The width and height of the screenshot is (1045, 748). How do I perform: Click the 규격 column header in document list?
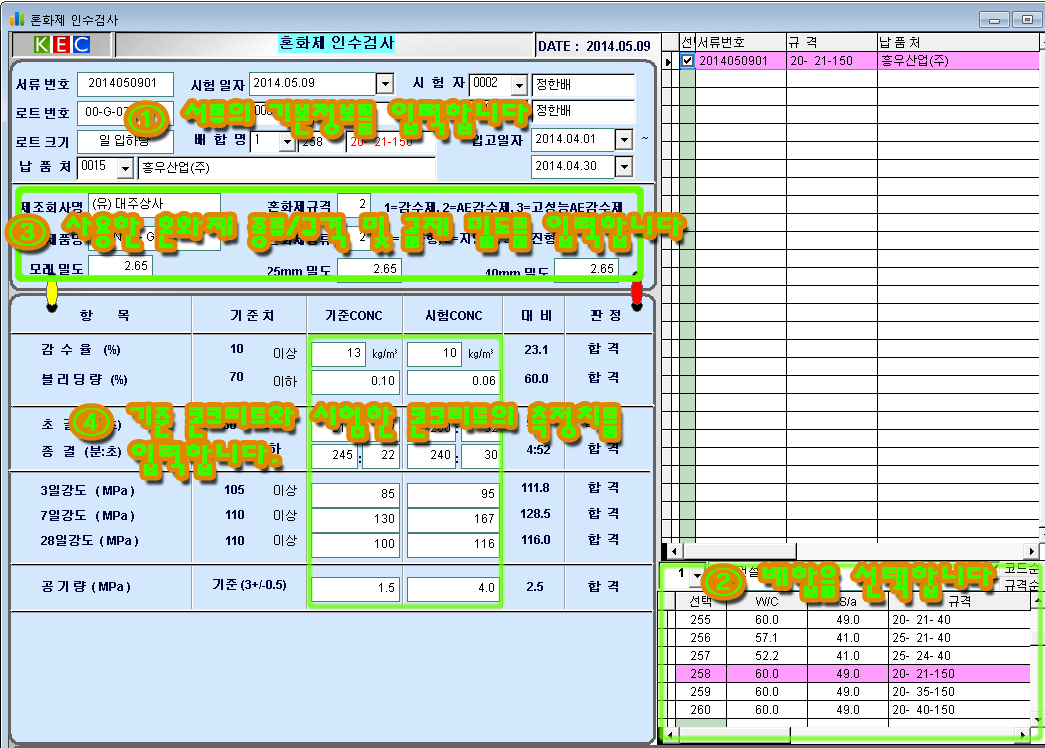(832, 43)
